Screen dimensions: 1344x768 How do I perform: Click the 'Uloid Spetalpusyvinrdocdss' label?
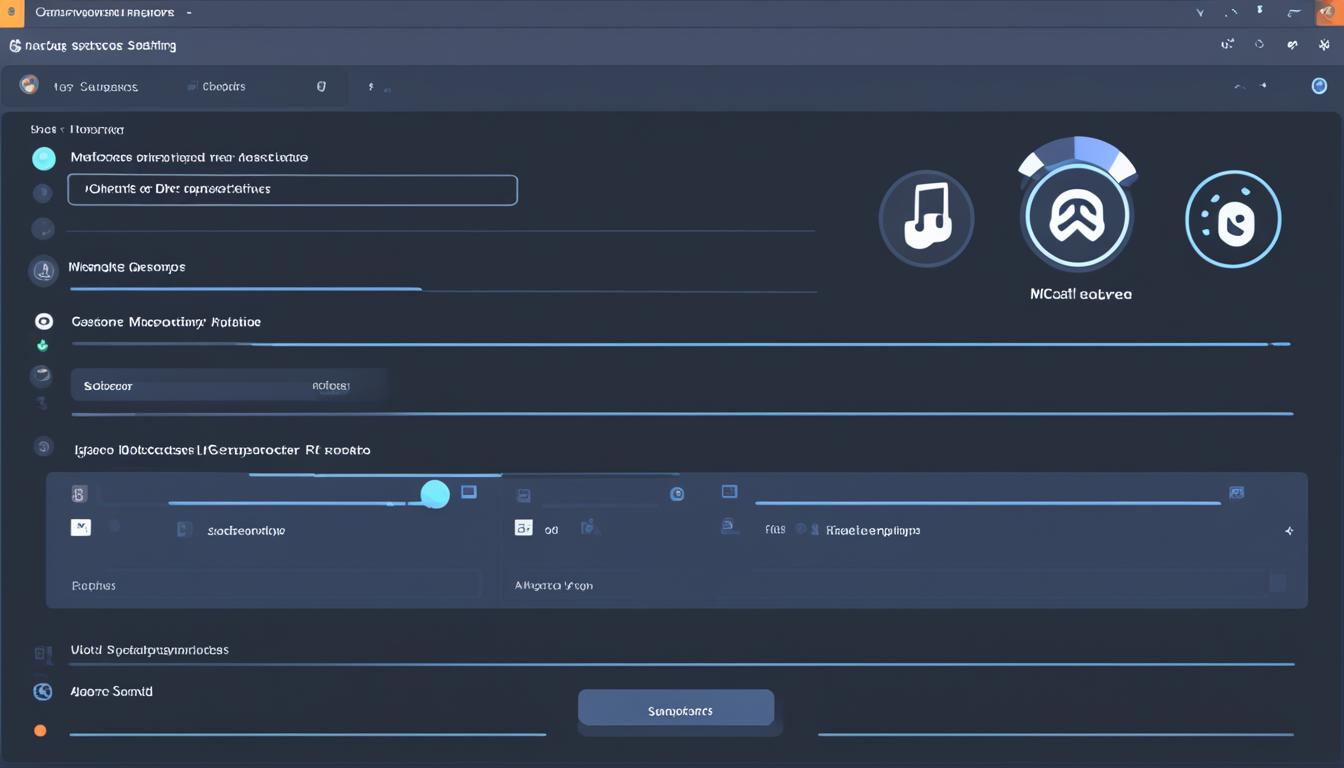[x=149, y=650]
